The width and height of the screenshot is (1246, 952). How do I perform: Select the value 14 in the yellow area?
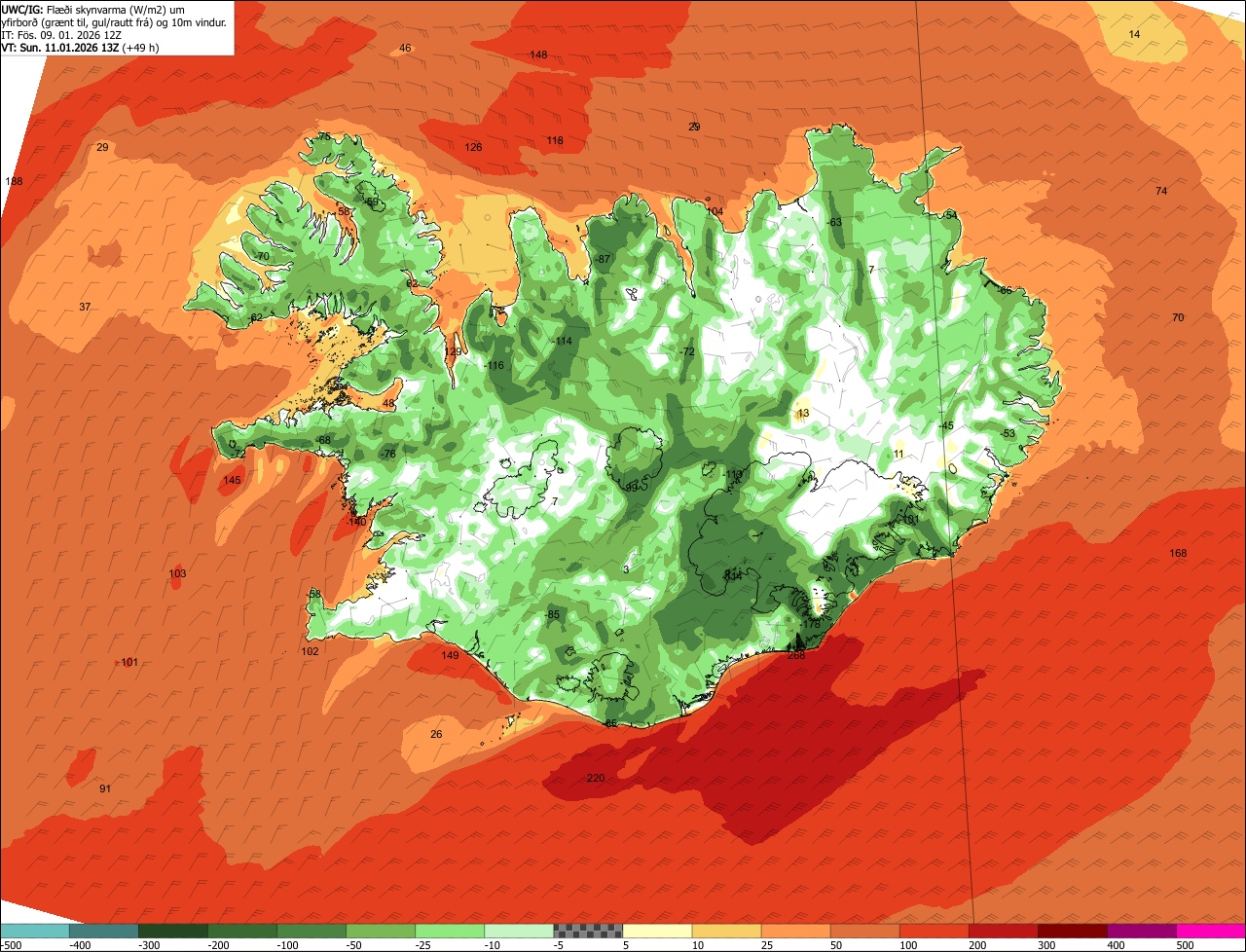tap(1134, 34)
